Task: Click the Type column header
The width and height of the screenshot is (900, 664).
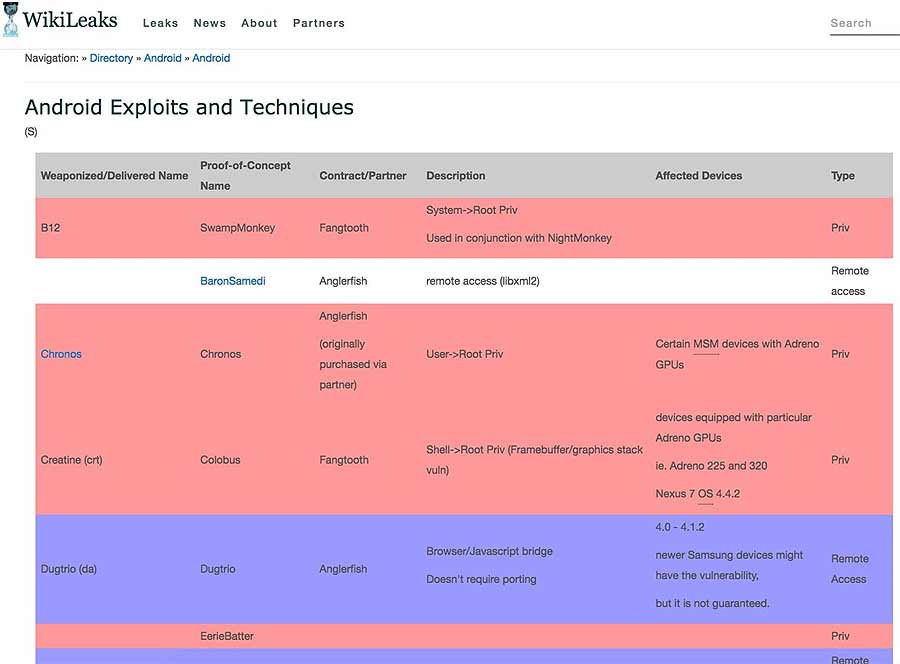Action: (843, 176)
